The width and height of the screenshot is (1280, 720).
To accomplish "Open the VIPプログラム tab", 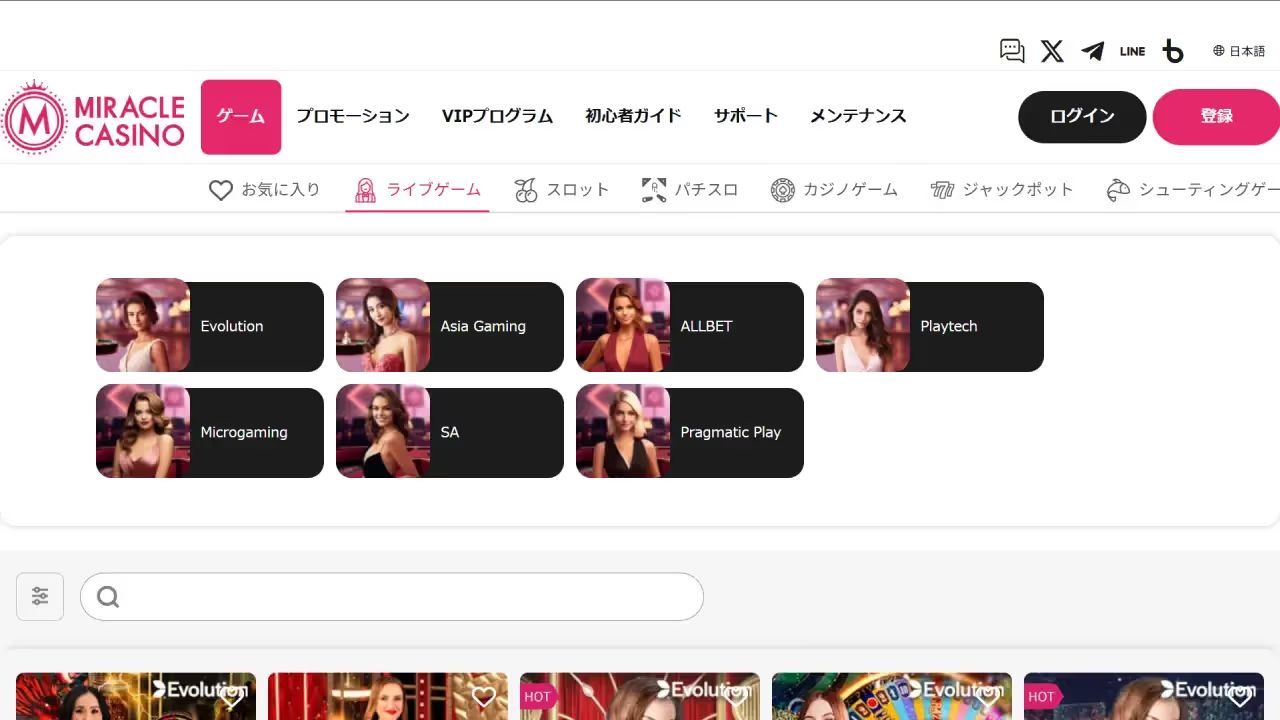I will [x=497, y=116].
